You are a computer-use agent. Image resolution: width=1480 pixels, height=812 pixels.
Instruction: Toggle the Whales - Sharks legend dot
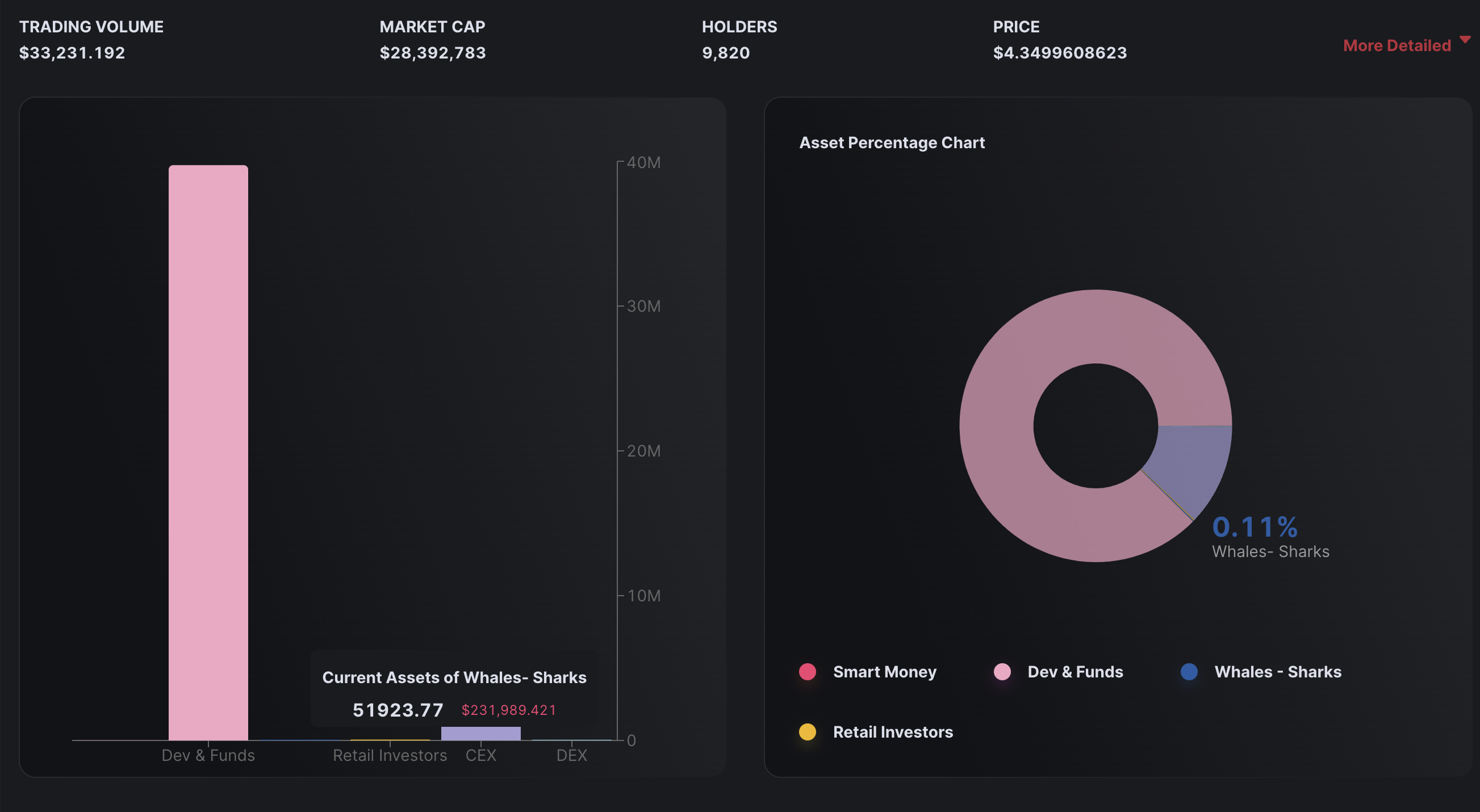coord(1189,672)
